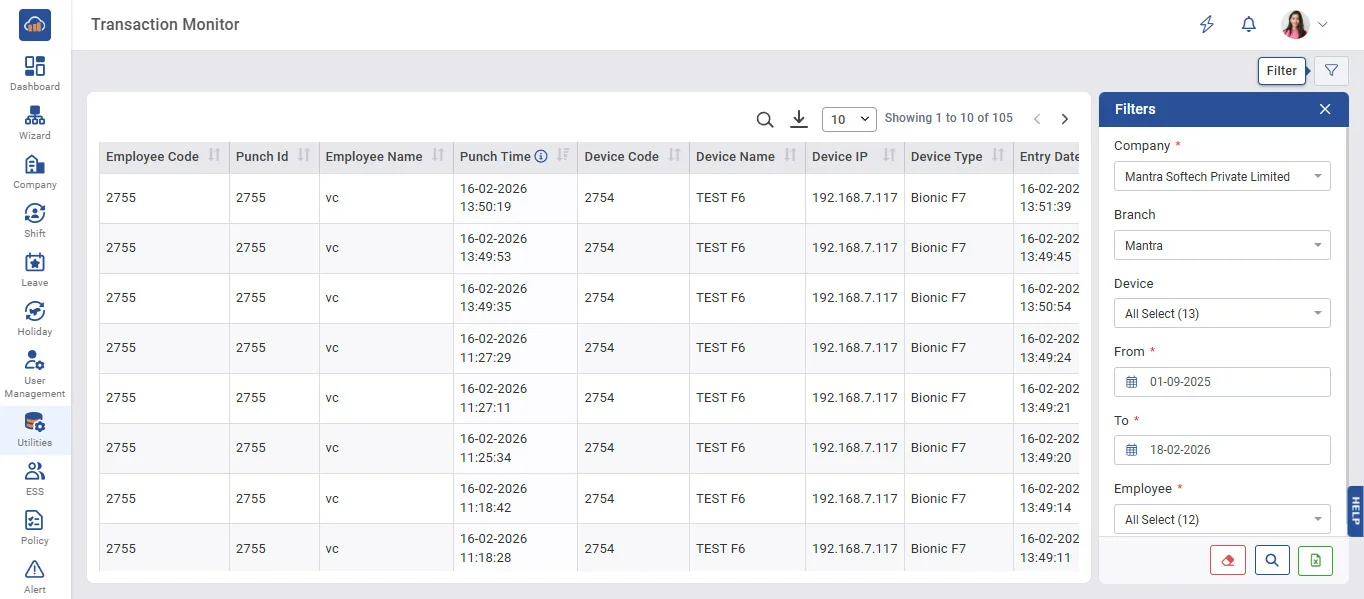Open rows per page dropdown
1364x599 pixels.
pos(848,120)
